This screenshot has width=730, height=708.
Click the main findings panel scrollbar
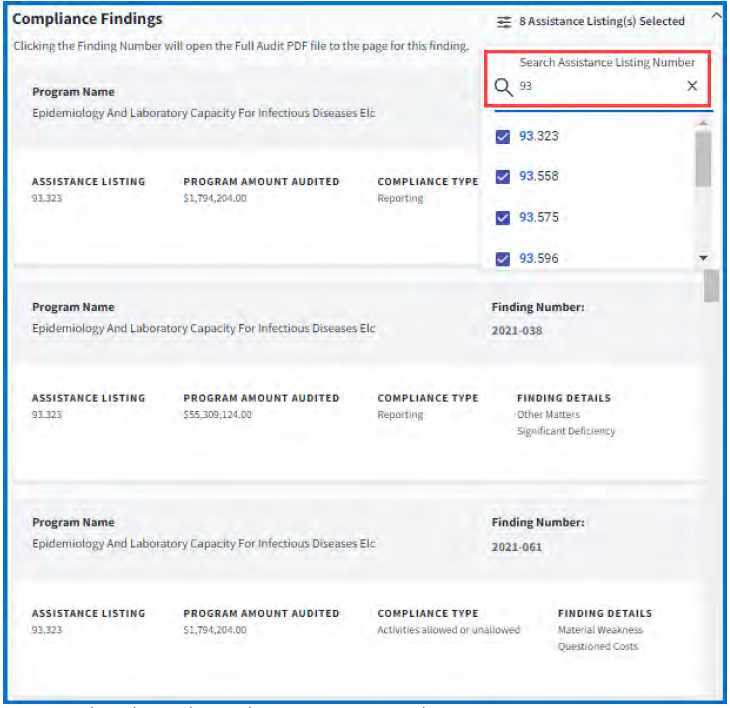[x=711, y=286]
